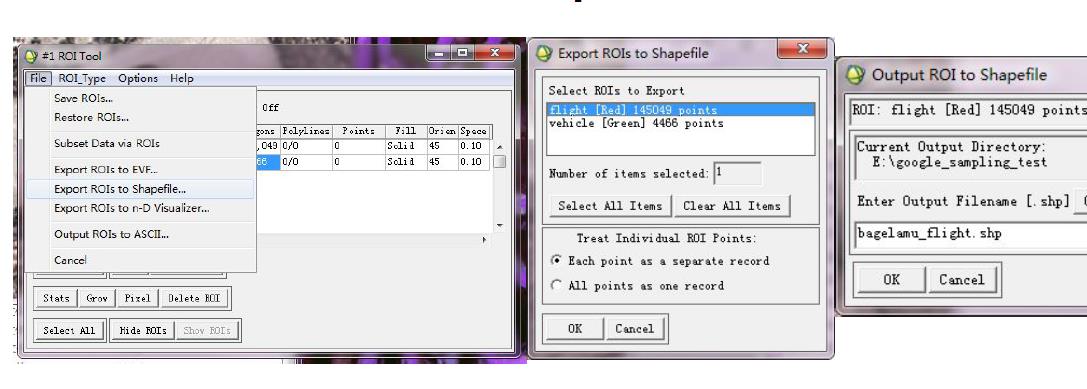This screenshot has width=1087, height=389.
Task: Minimize the ROI Tool window
Action: tap(439, 53)
